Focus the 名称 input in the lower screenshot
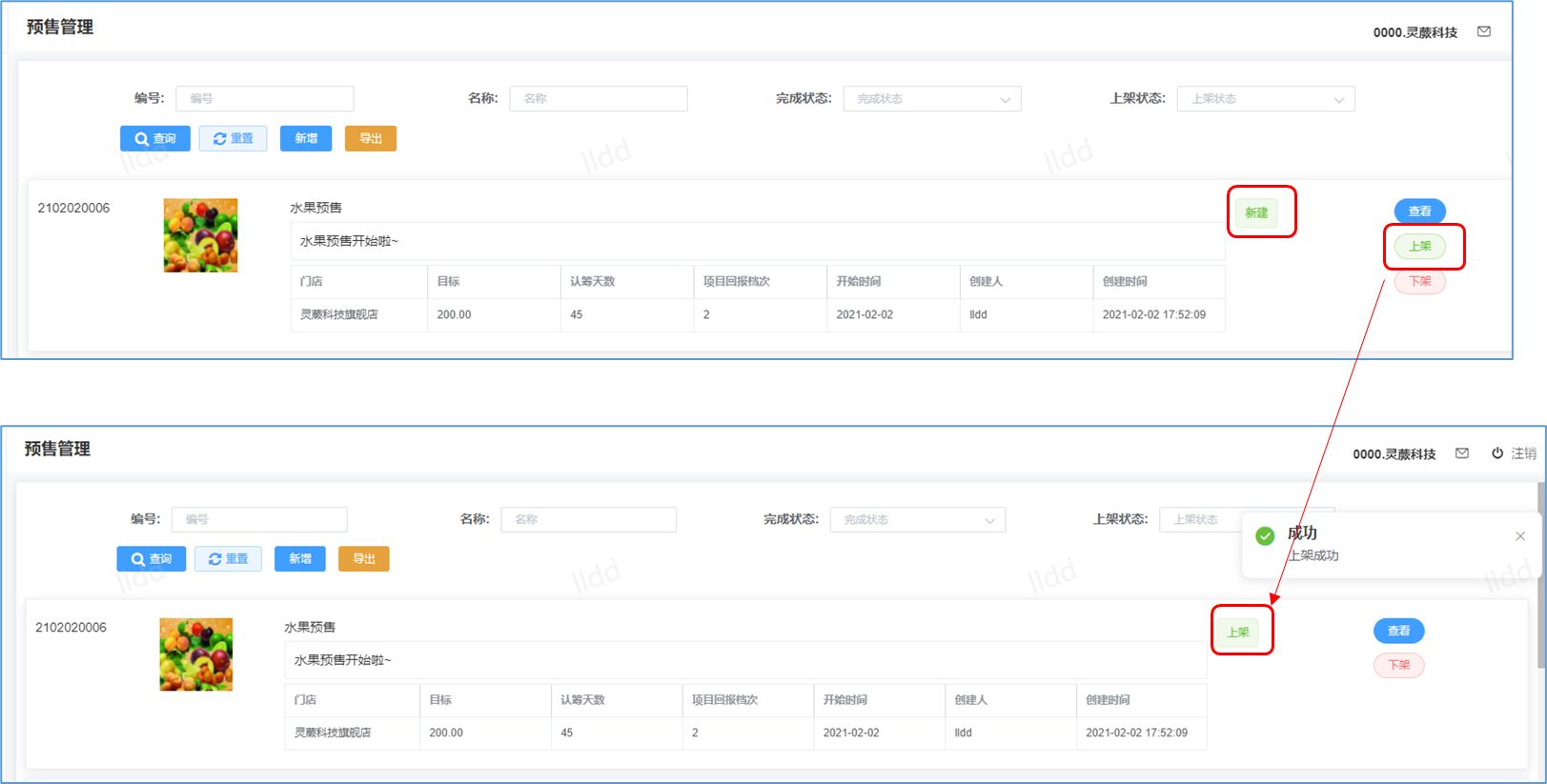The height and width of the screenshot is (784, 1547). coord(589,519)
